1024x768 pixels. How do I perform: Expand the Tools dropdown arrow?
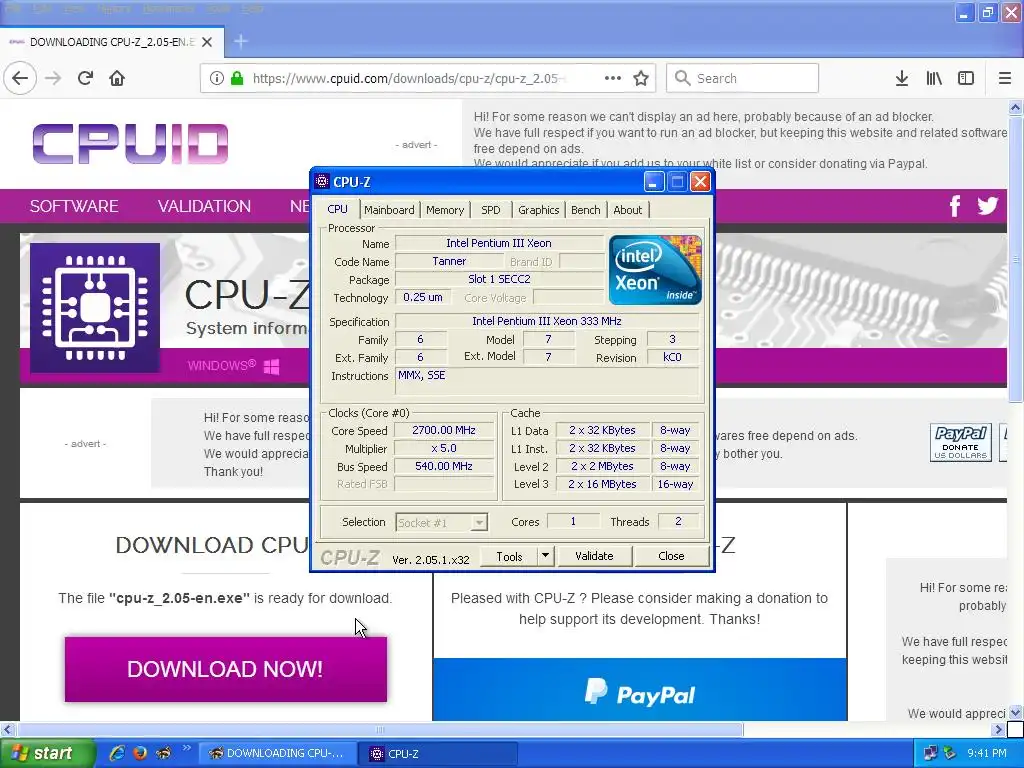[x=545, y=556]
